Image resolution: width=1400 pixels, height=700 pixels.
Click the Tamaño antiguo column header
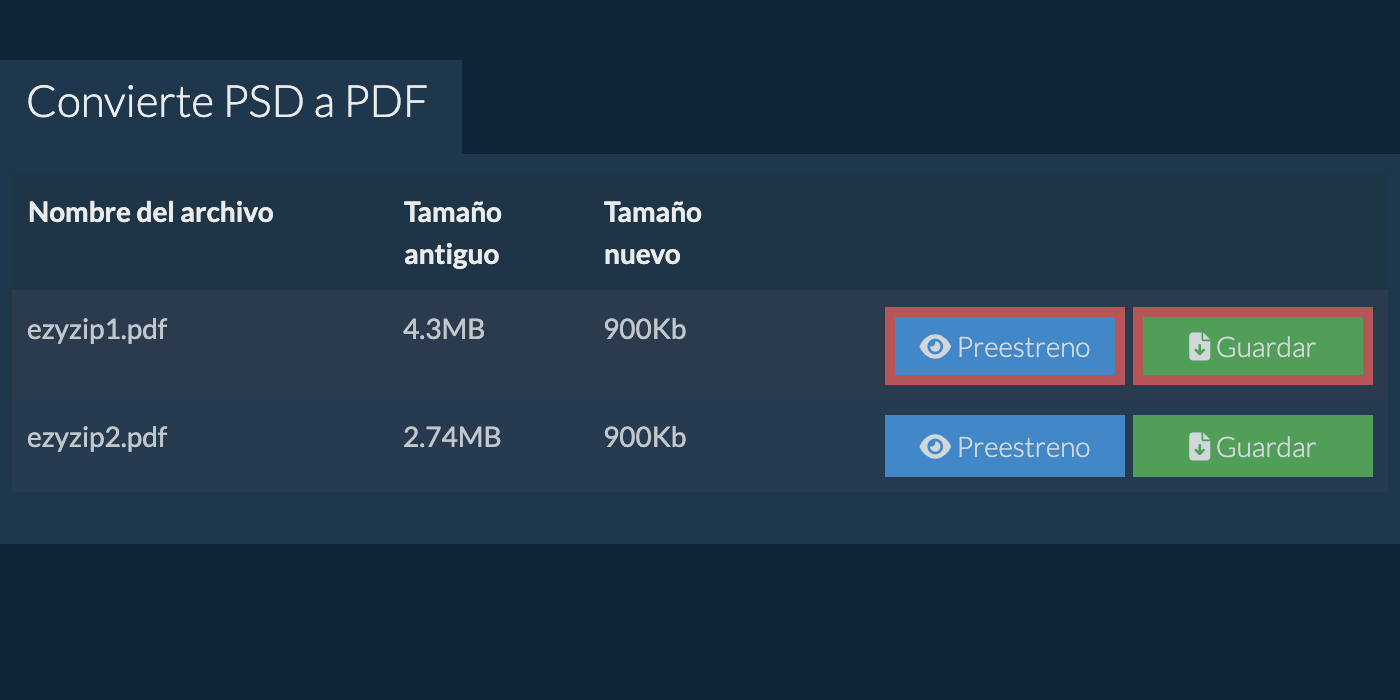453,233
